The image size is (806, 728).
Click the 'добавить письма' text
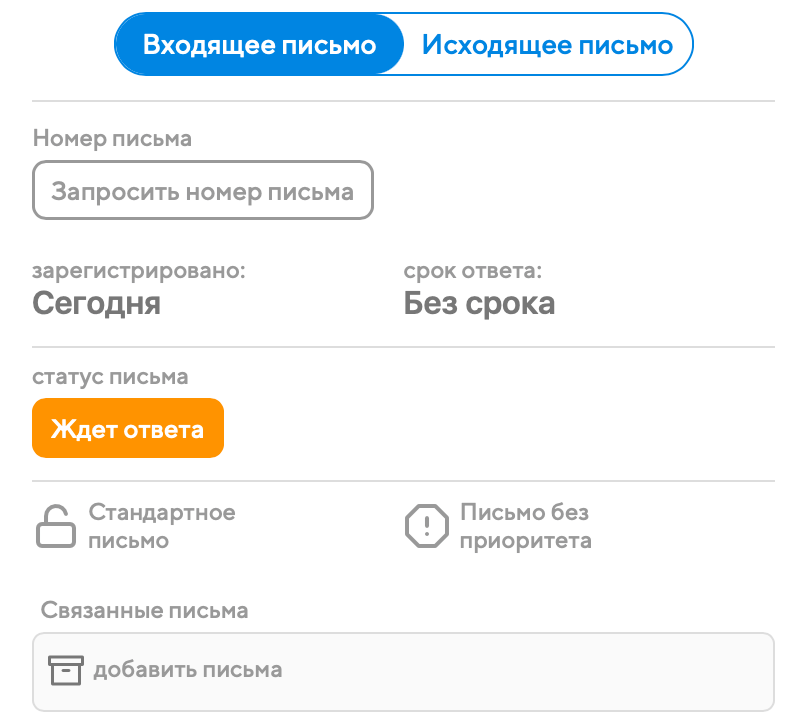click(188, 670)
